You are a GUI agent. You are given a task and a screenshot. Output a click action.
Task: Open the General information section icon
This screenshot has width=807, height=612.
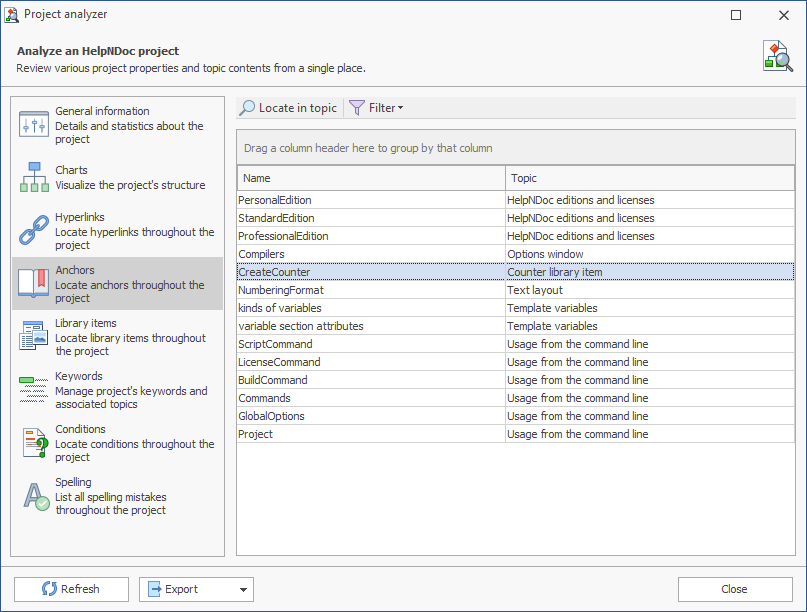click(x=34, y=125)
